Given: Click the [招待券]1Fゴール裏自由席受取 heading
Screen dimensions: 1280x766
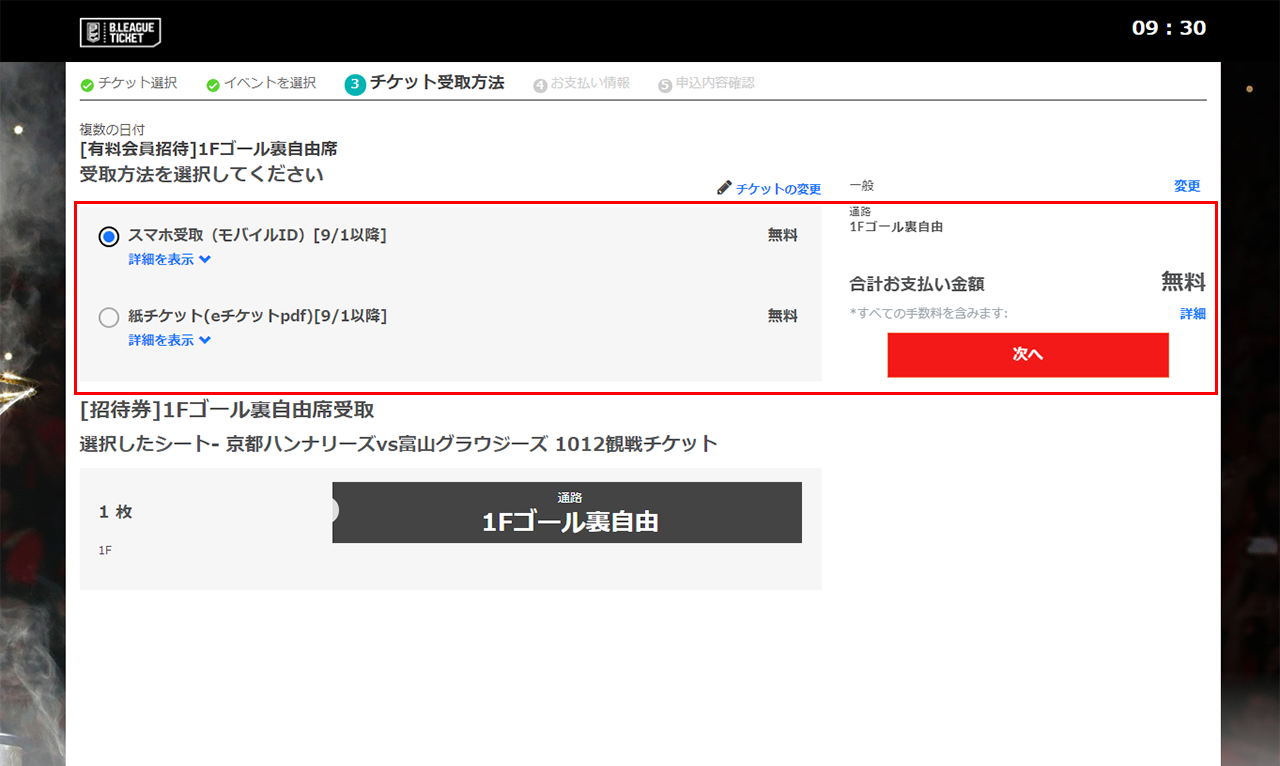Looking at the screenshot, I should pyautogui.click(x=227, y=410).
